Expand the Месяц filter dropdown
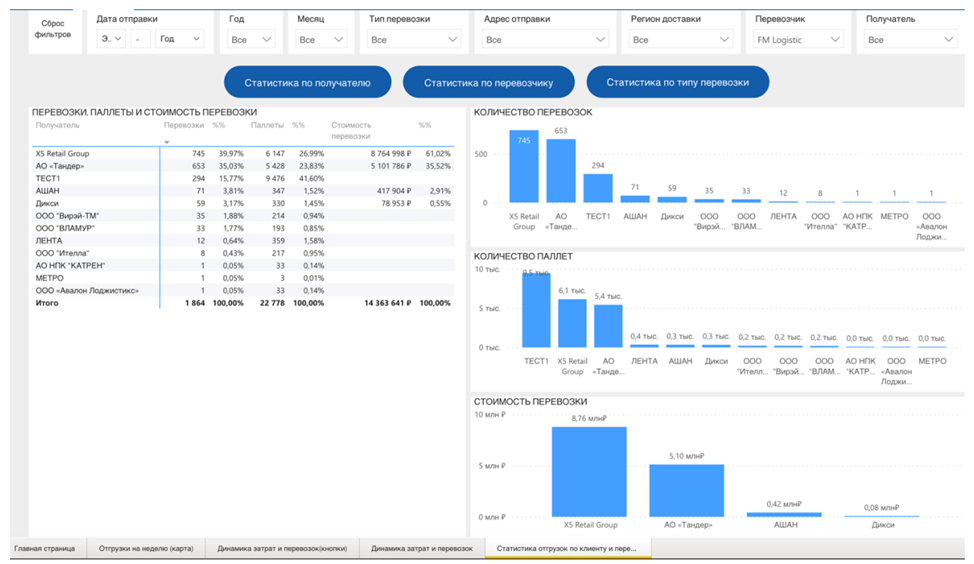This screenshot has height=564, width=974. click(321, 39)
